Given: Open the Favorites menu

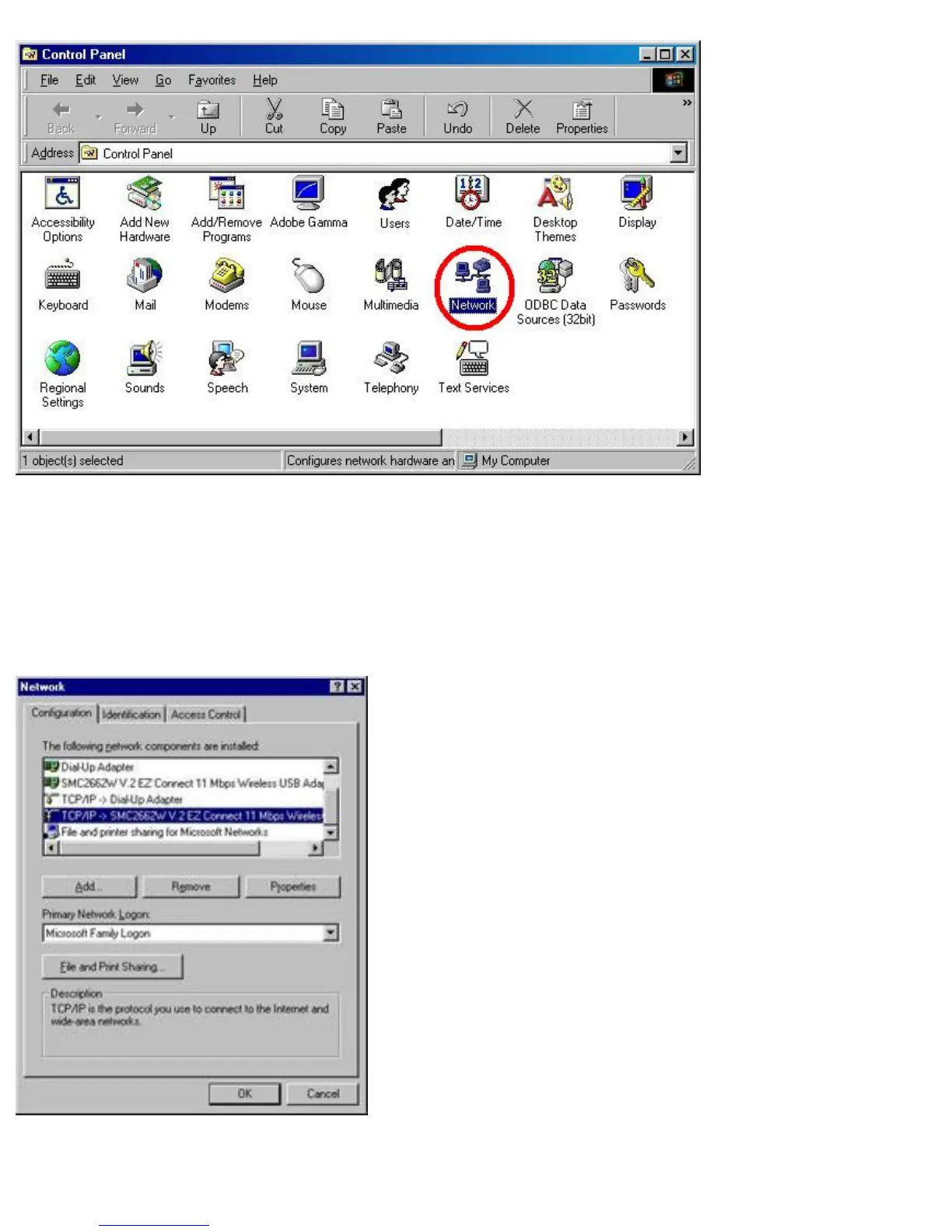Looking at the screenshot, I should [212, 80].
